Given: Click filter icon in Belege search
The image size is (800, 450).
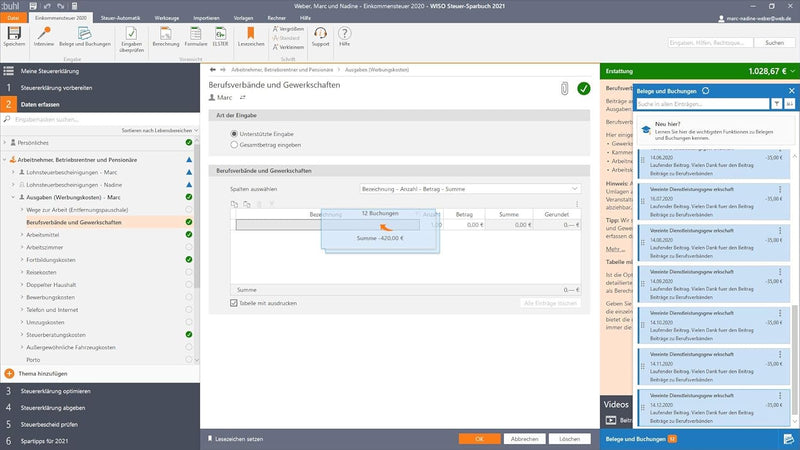Looking at the screenshot, I should coord(776,103).
